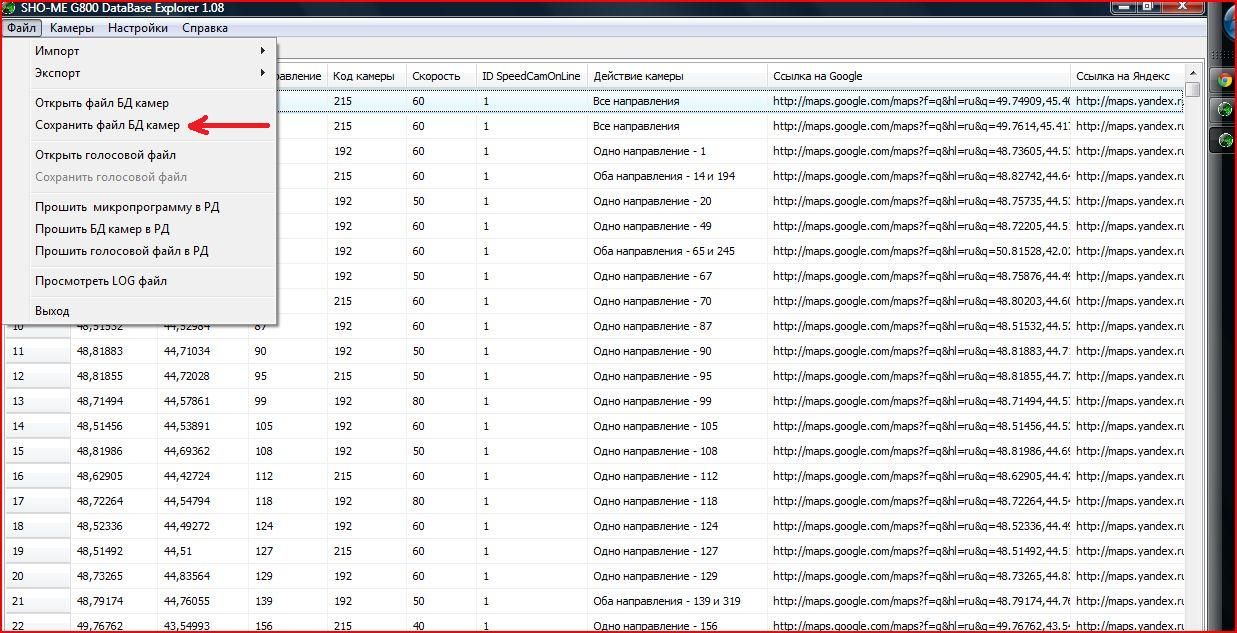Click the vertical scrollbar thumb
The image size is (1237, 633).
click(1193, 90)
